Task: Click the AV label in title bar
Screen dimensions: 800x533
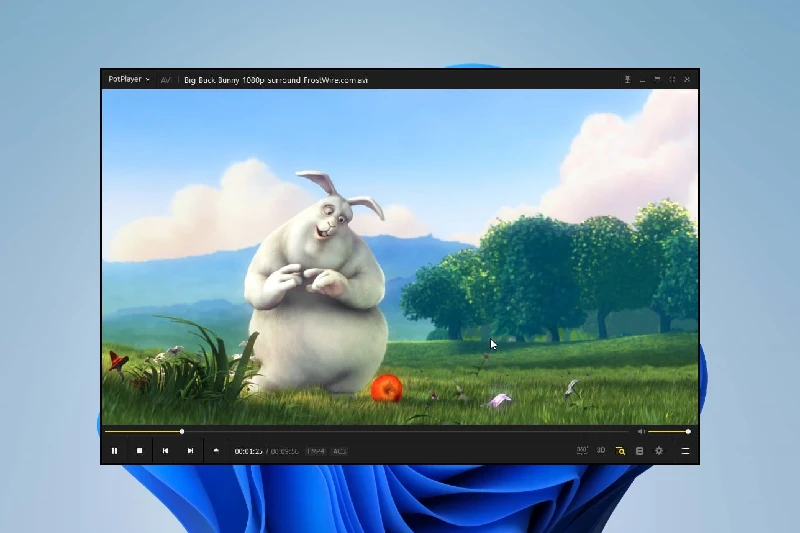Action: [166, 80]
